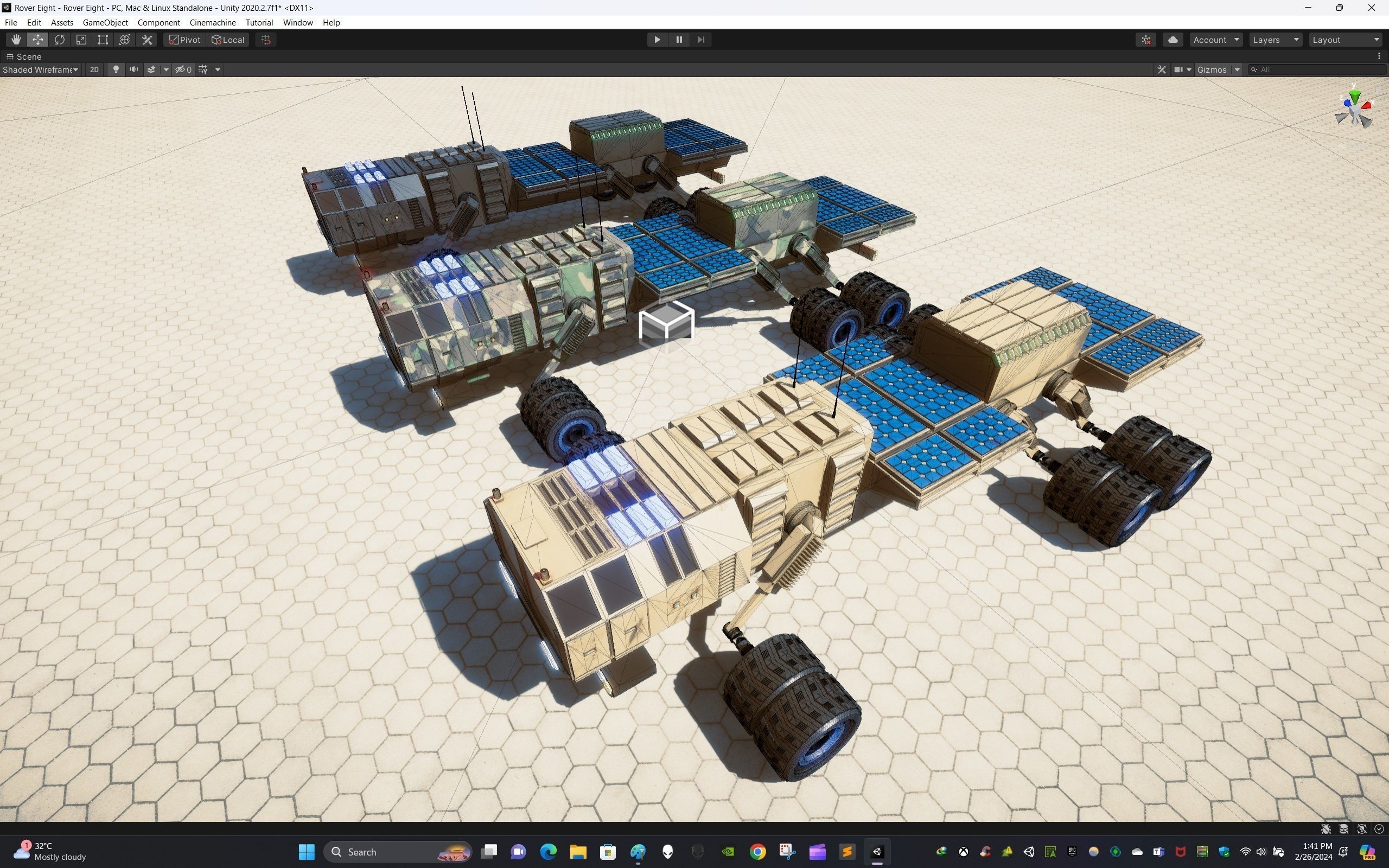Step forward one frame
The width and height of the screenshot is (1389, 868).
(701, 40)
